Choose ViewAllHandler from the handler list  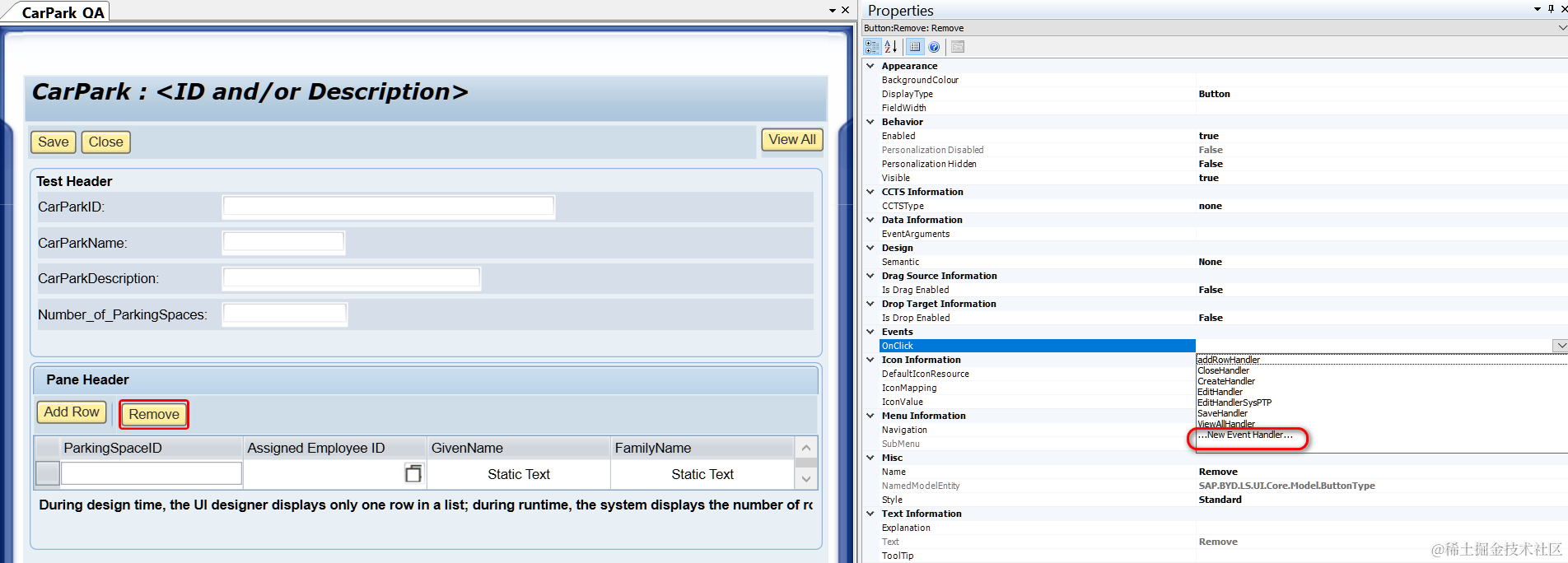point(1226,424)
